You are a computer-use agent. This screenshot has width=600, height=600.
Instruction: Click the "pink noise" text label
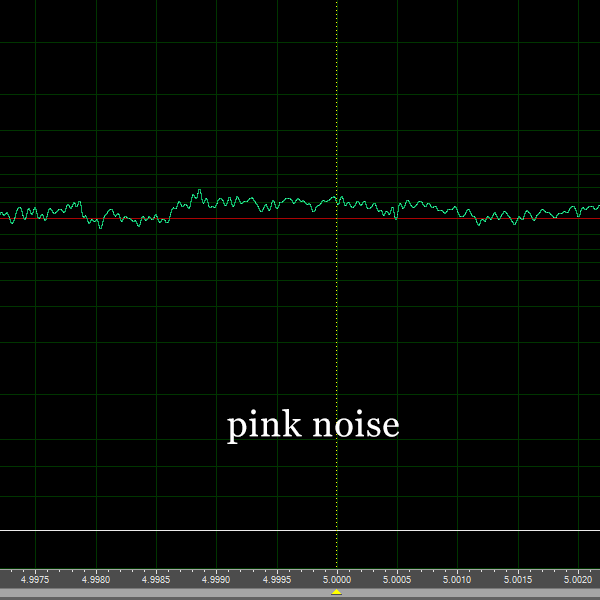(313, 426)
